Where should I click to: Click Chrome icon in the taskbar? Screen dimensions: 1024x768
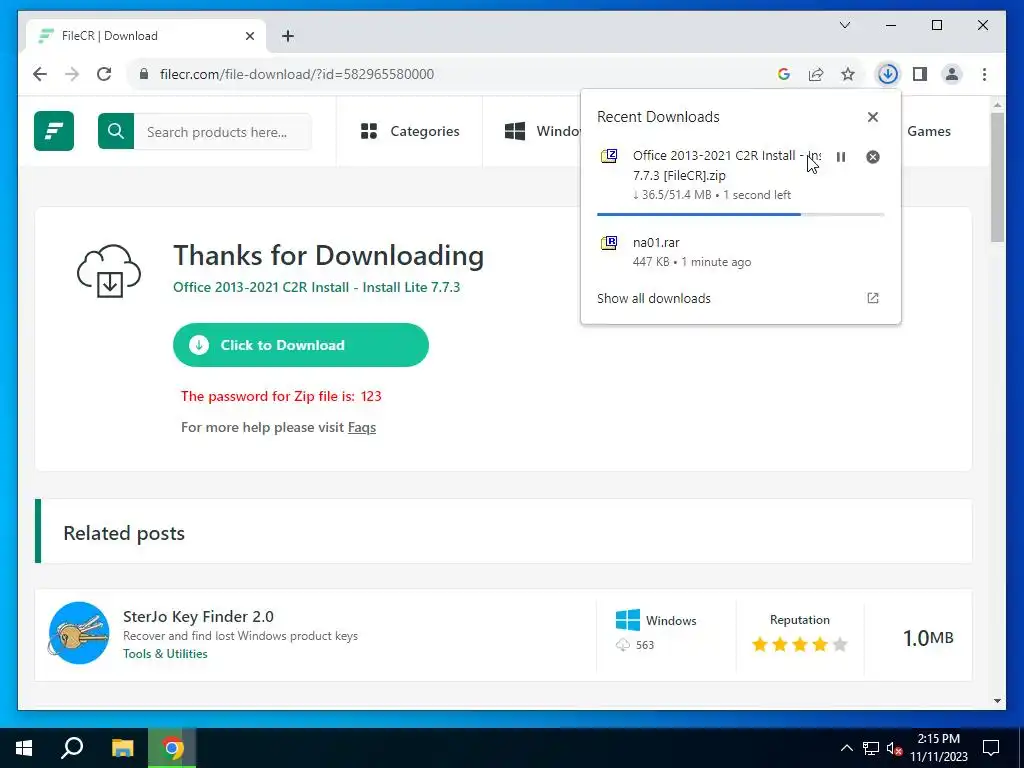(x=172, y=748)
